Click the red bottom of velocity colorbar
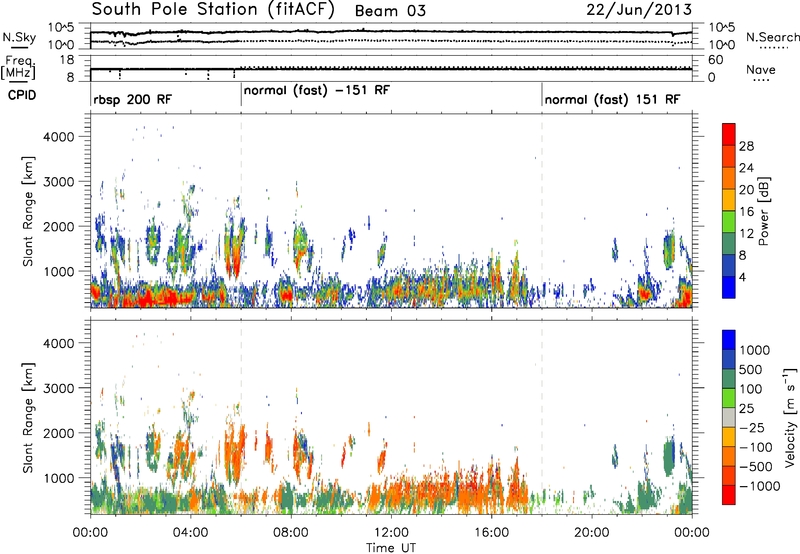The width and height of the screenshot is (800, 554). [x=729, y=495]
